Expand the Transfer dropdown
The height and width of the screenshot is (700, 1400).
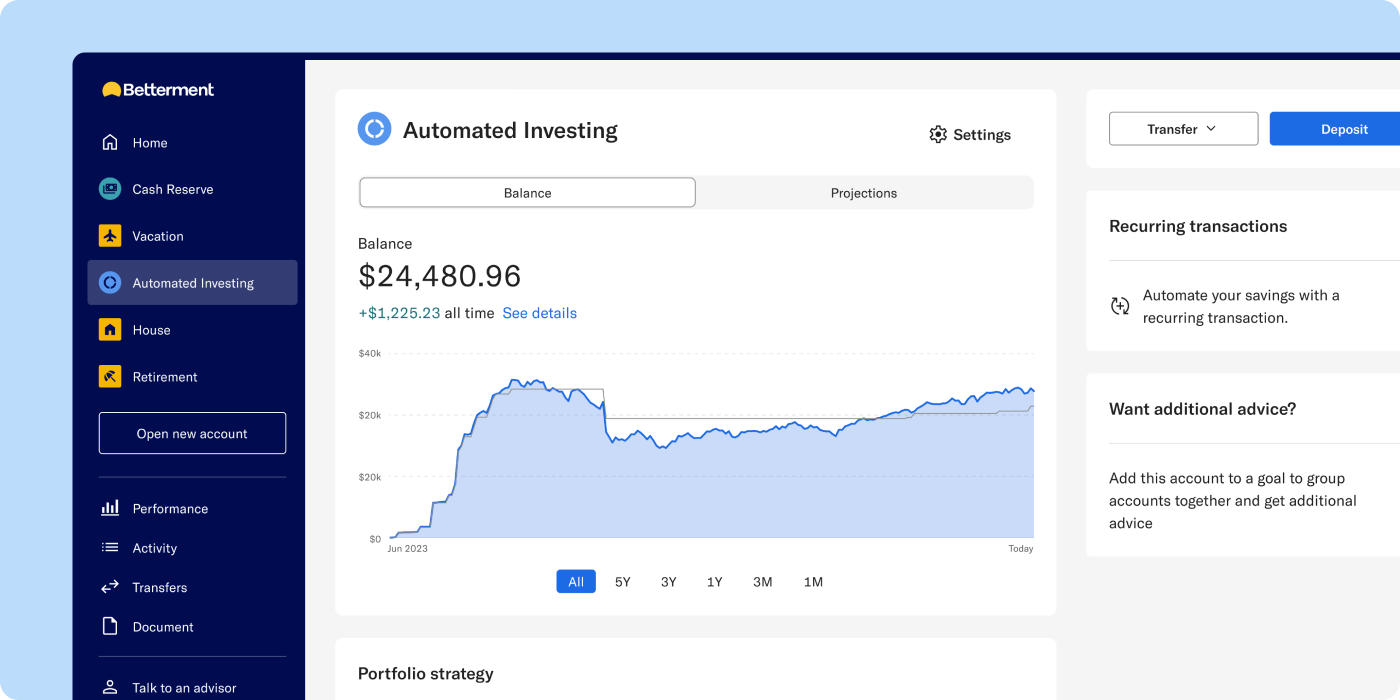click(x=1183, y=128)
